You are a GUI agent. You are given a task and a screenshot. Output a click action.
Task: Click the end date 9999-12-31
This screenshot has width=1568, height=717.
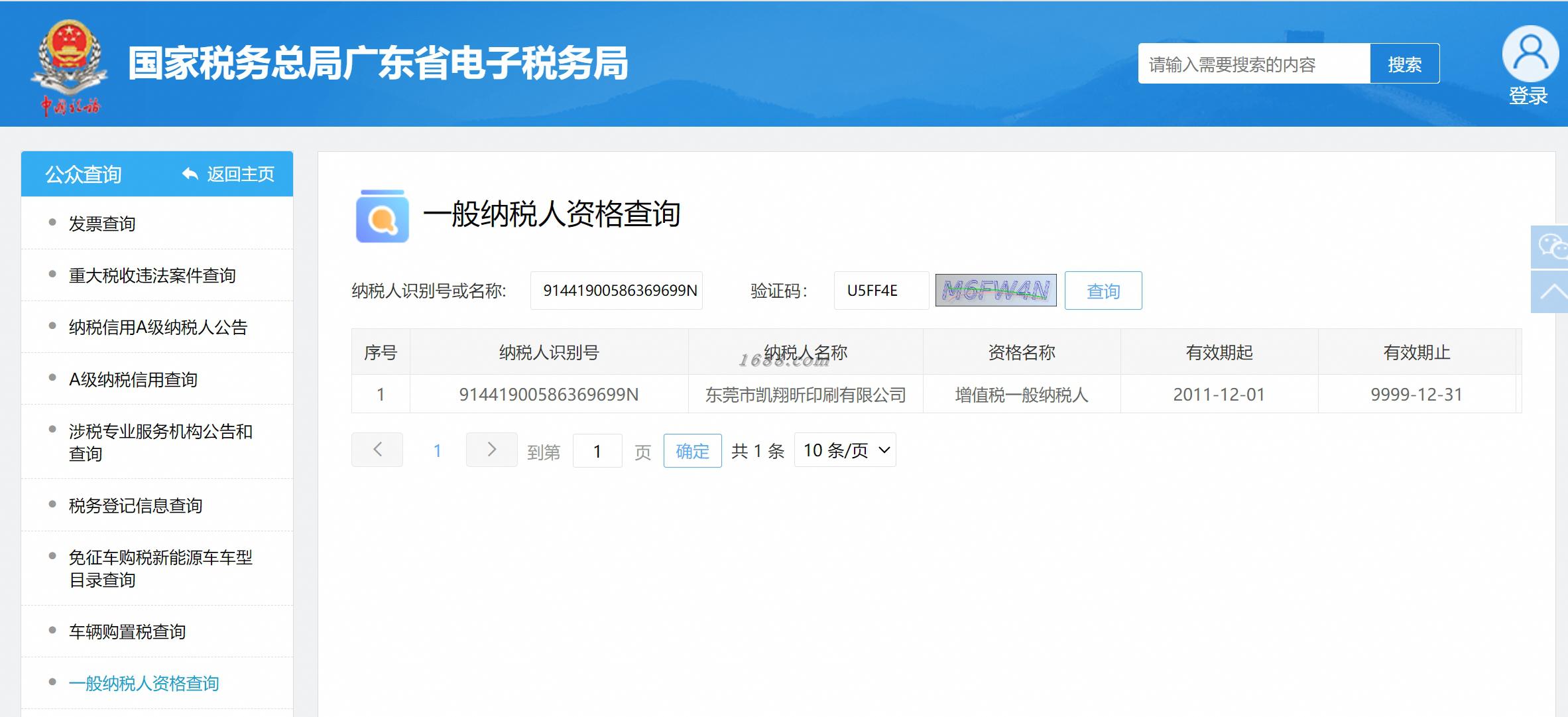coord(1417,395)
